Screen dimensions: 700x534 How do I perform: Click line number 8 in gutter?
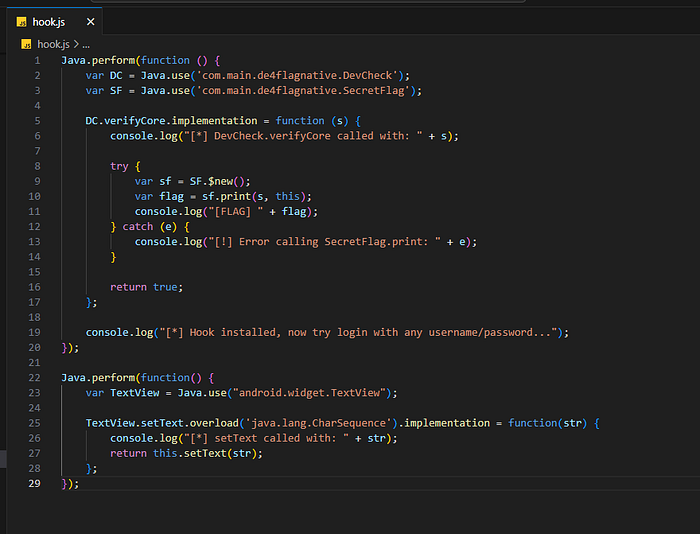(37, 166)
